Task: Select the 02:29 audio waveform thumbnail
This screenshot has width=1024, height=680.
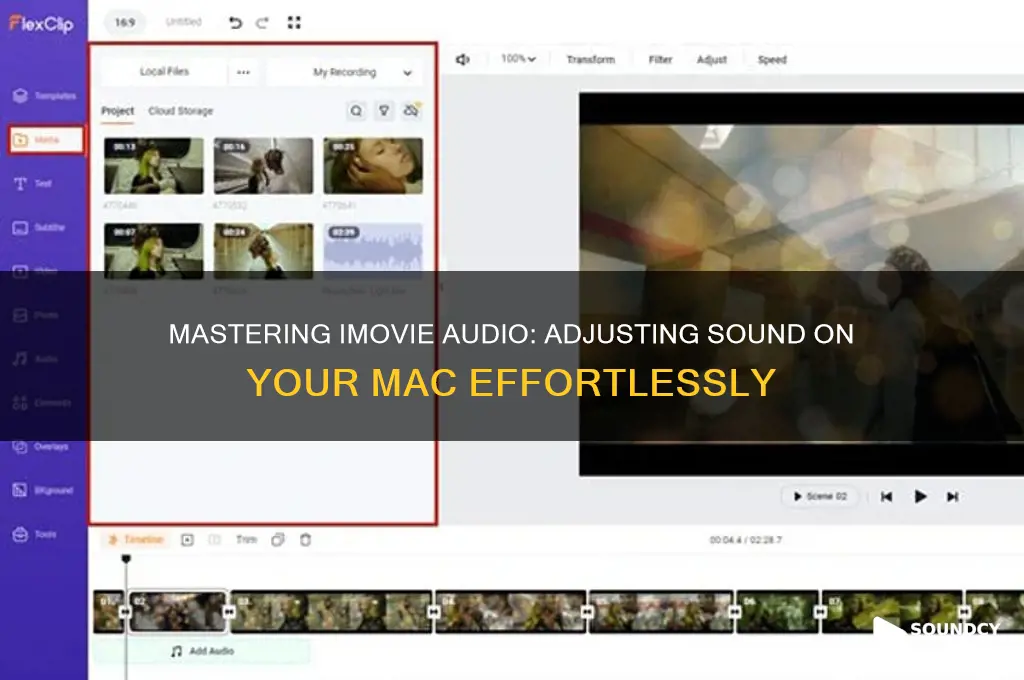Action: pyautogui.click(x=373, y=251)
